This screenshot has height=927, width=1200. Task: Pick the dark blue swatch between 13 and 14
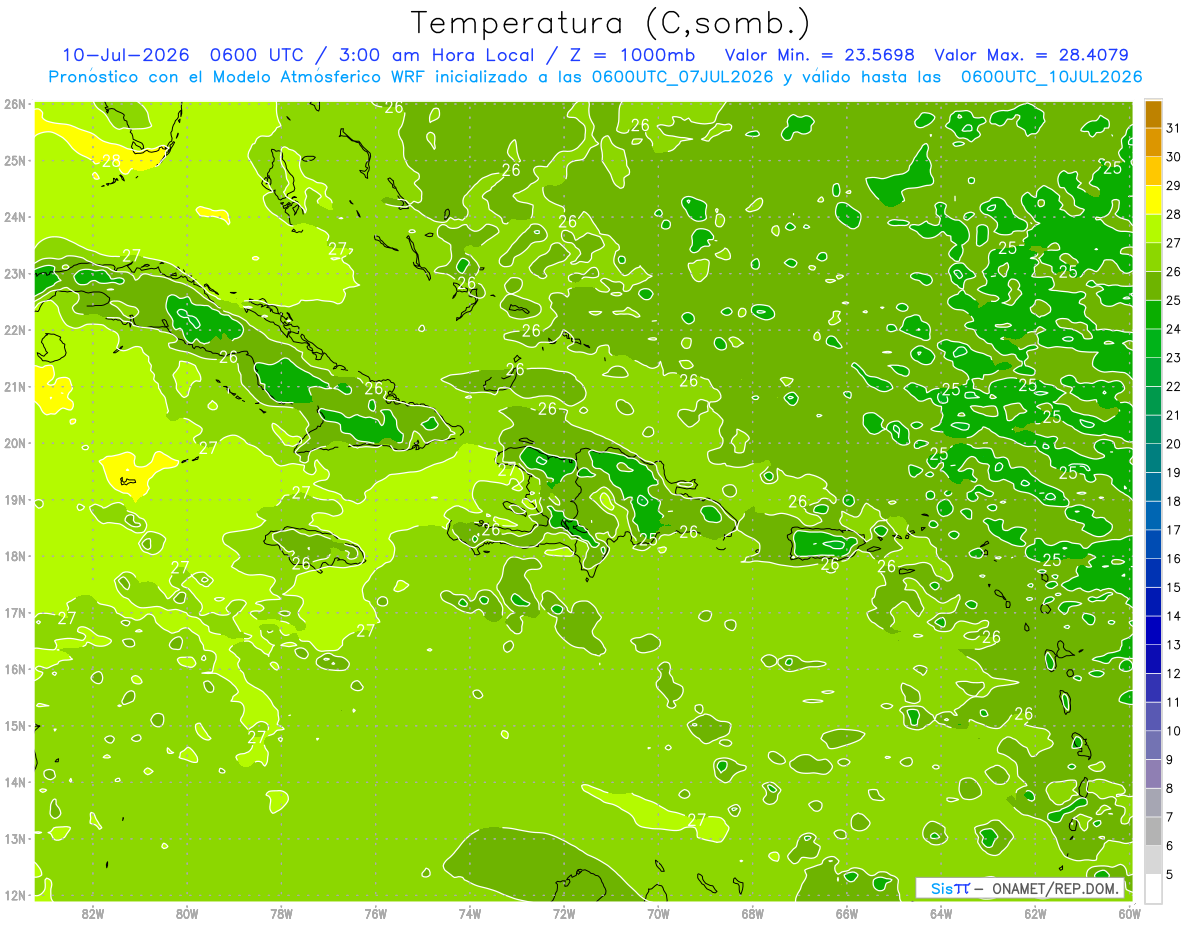click(x=1153, y=630)
